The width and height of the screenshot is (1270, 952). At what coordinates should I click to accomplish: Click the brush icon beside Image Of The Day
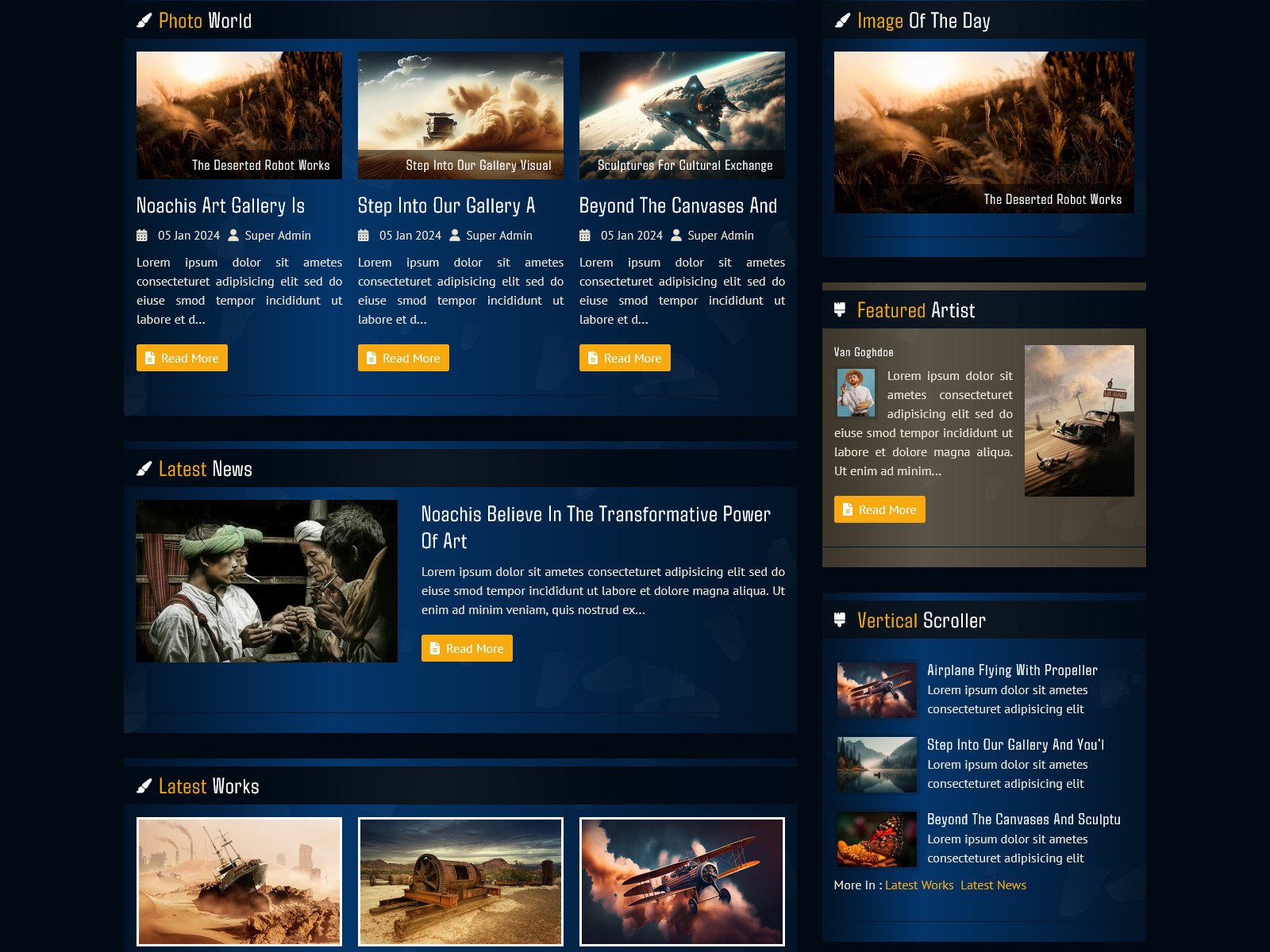pos(842,21)
